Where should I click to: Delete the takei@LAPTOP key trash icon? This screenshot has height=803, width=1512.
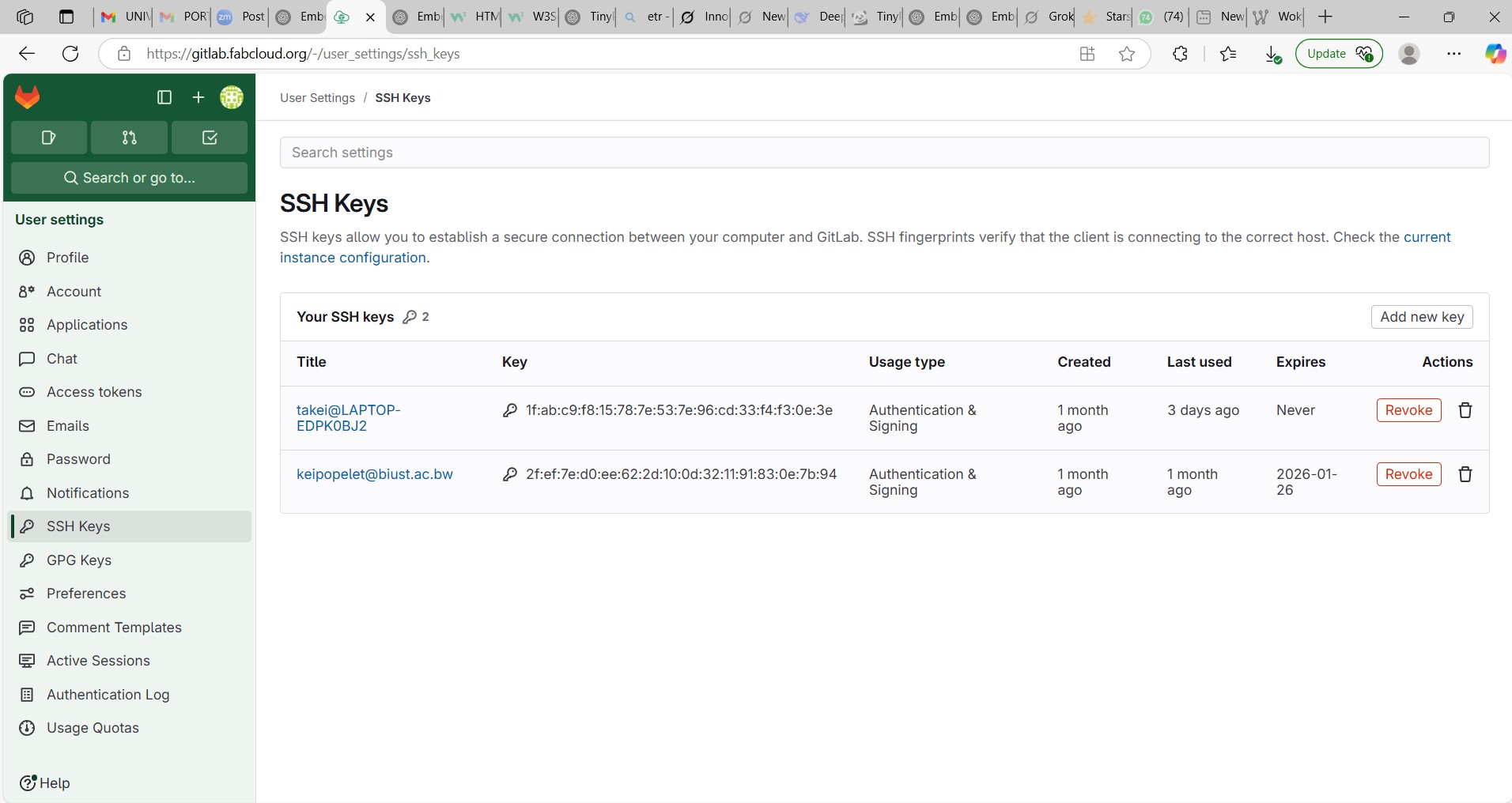[1465, 410]
